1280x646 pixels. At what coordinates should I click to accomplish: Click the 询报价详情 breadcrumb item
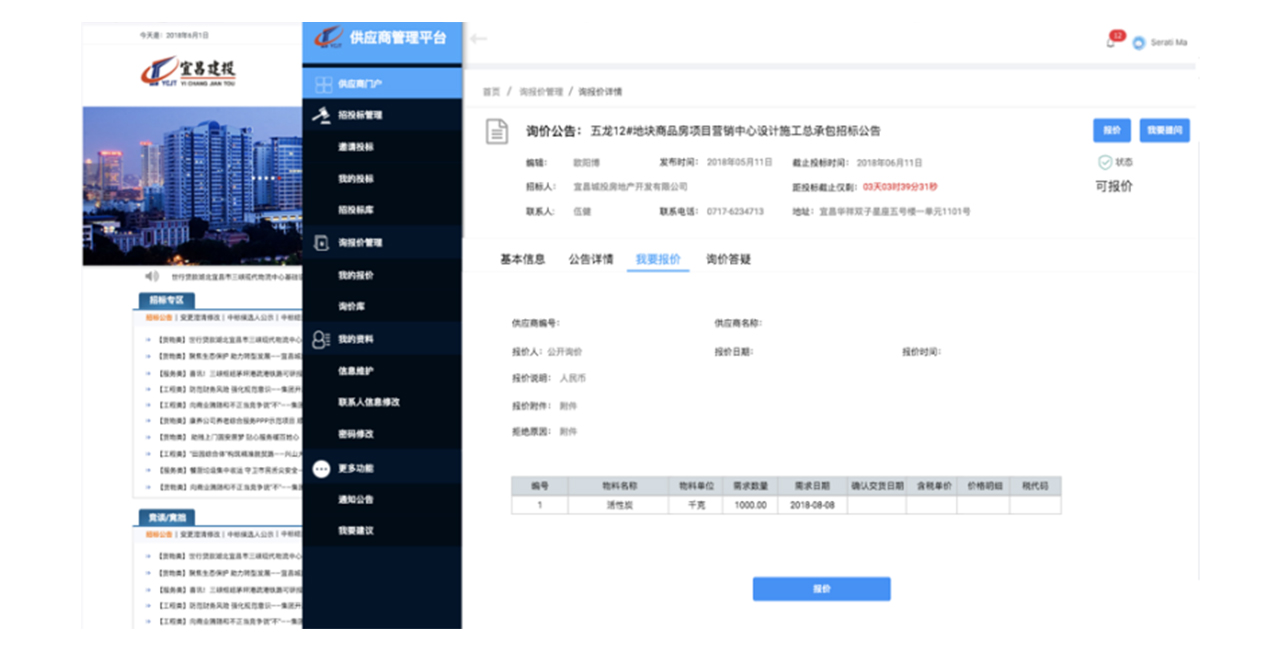pyautogui.click(x=600, y=91)
